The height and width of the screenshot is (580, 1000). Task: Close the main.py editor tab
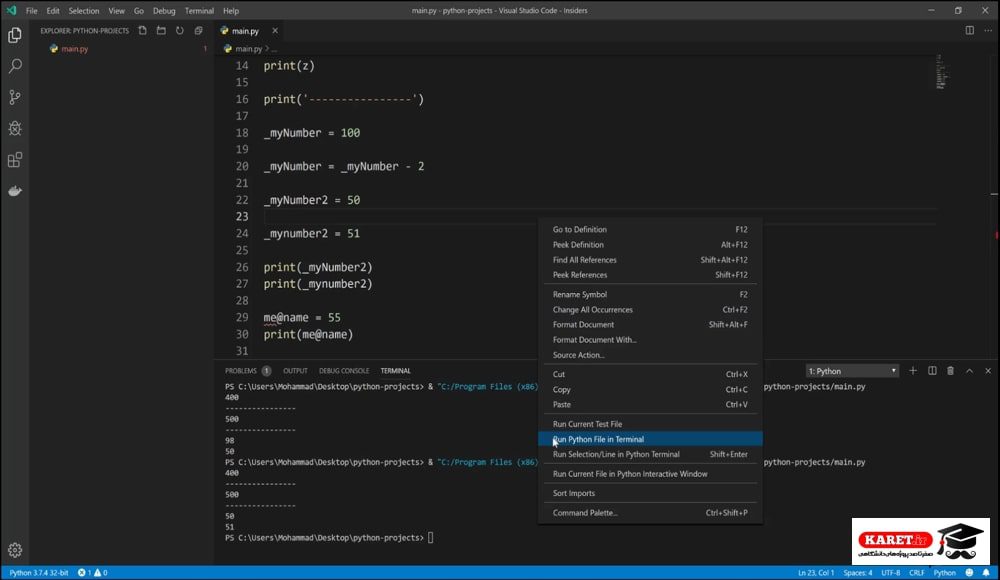click(275, 31)
